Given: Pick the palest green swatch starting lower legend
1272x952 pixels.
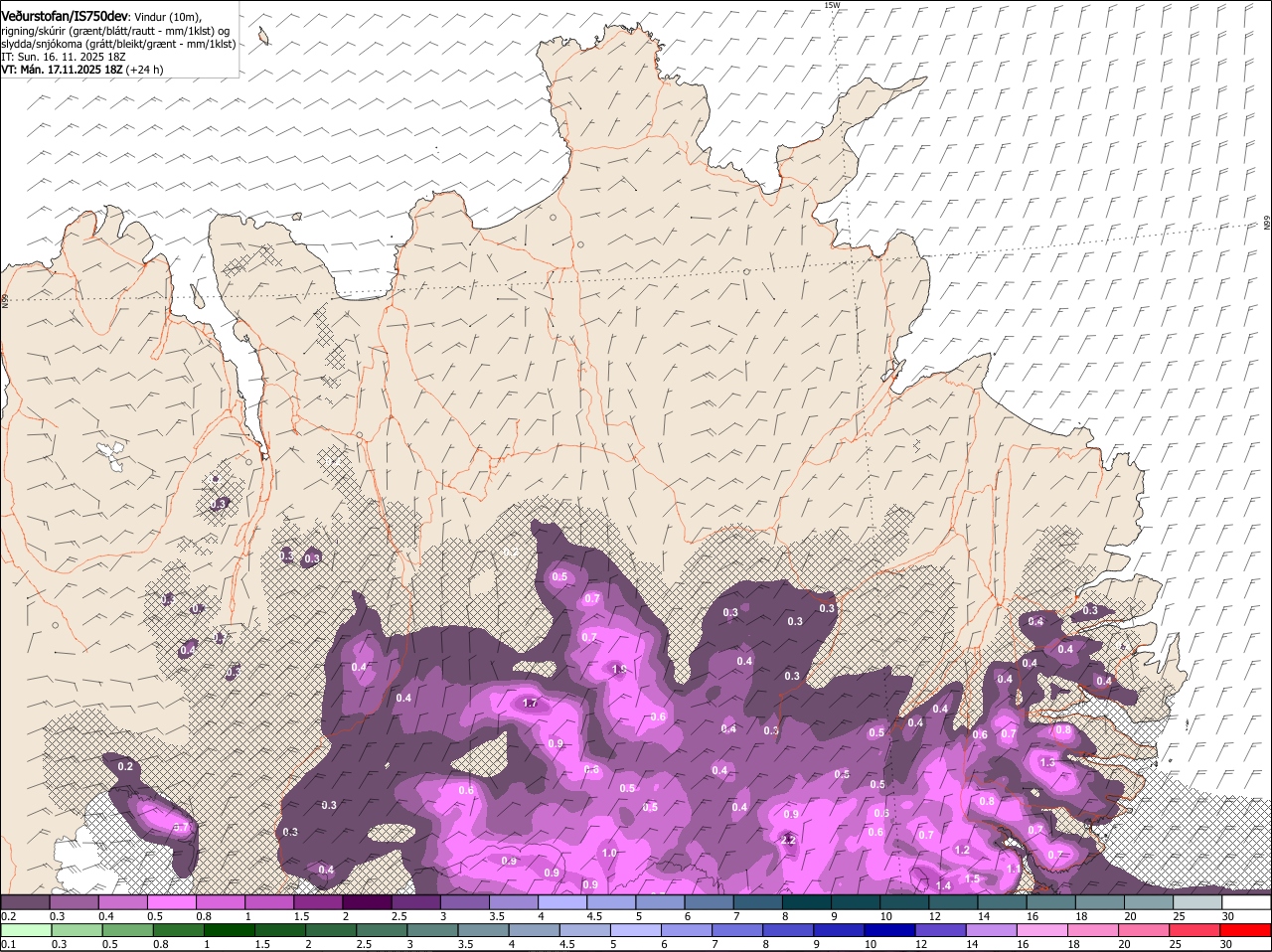Looking at the screenshot, I should 25,930.
